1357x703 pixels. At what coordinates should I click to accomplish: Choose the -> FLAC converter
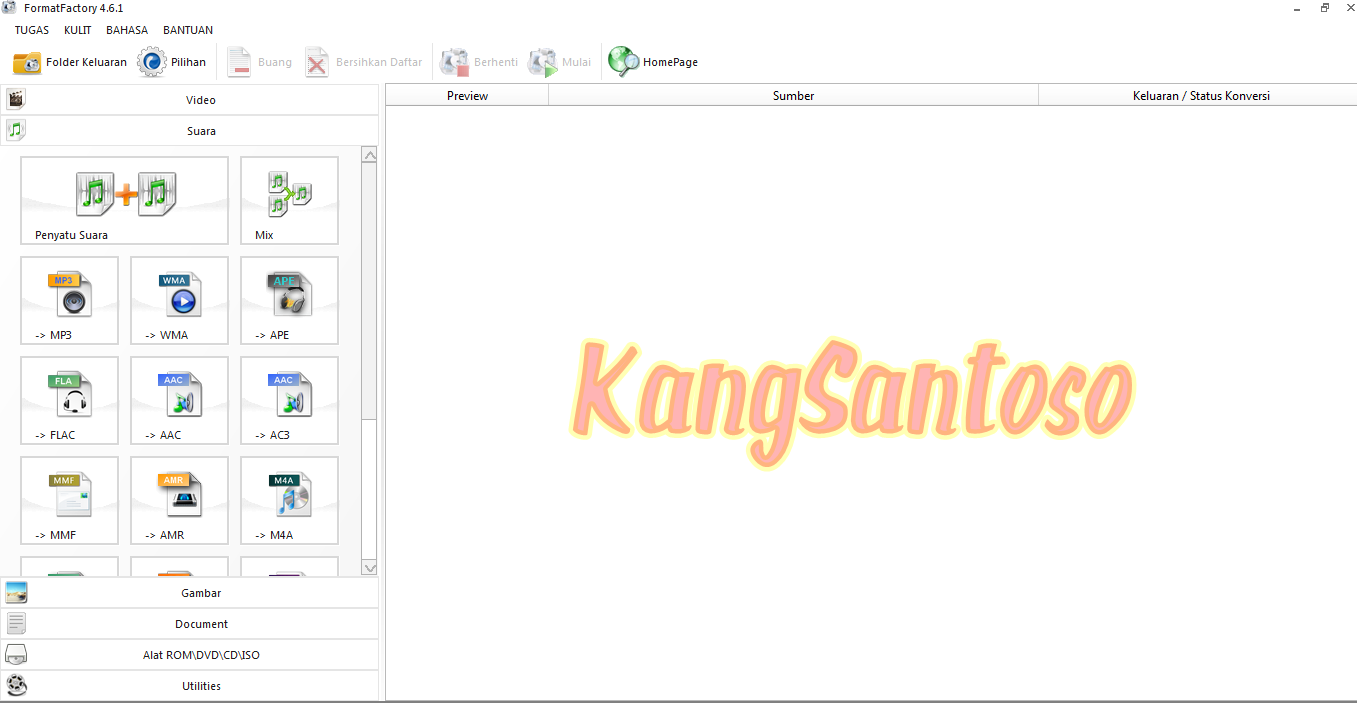69,400
